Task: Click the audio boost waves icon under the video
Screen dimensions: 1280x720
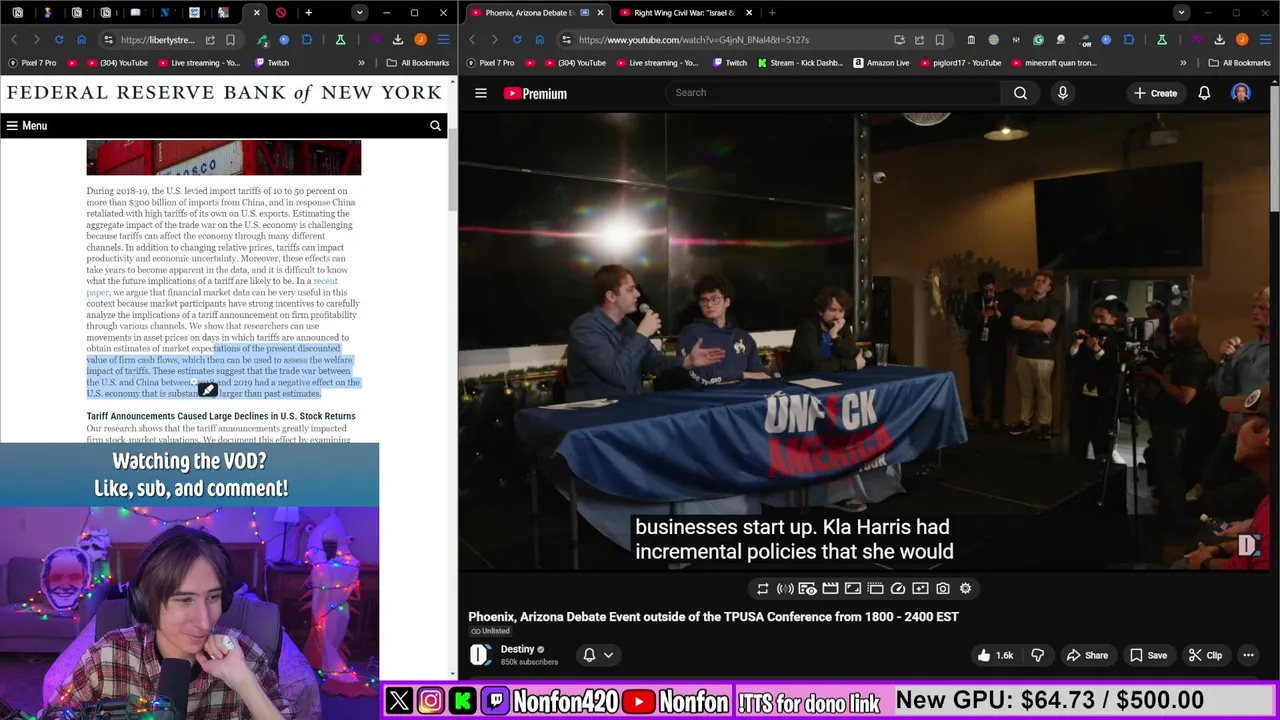Action: point(785,589)
